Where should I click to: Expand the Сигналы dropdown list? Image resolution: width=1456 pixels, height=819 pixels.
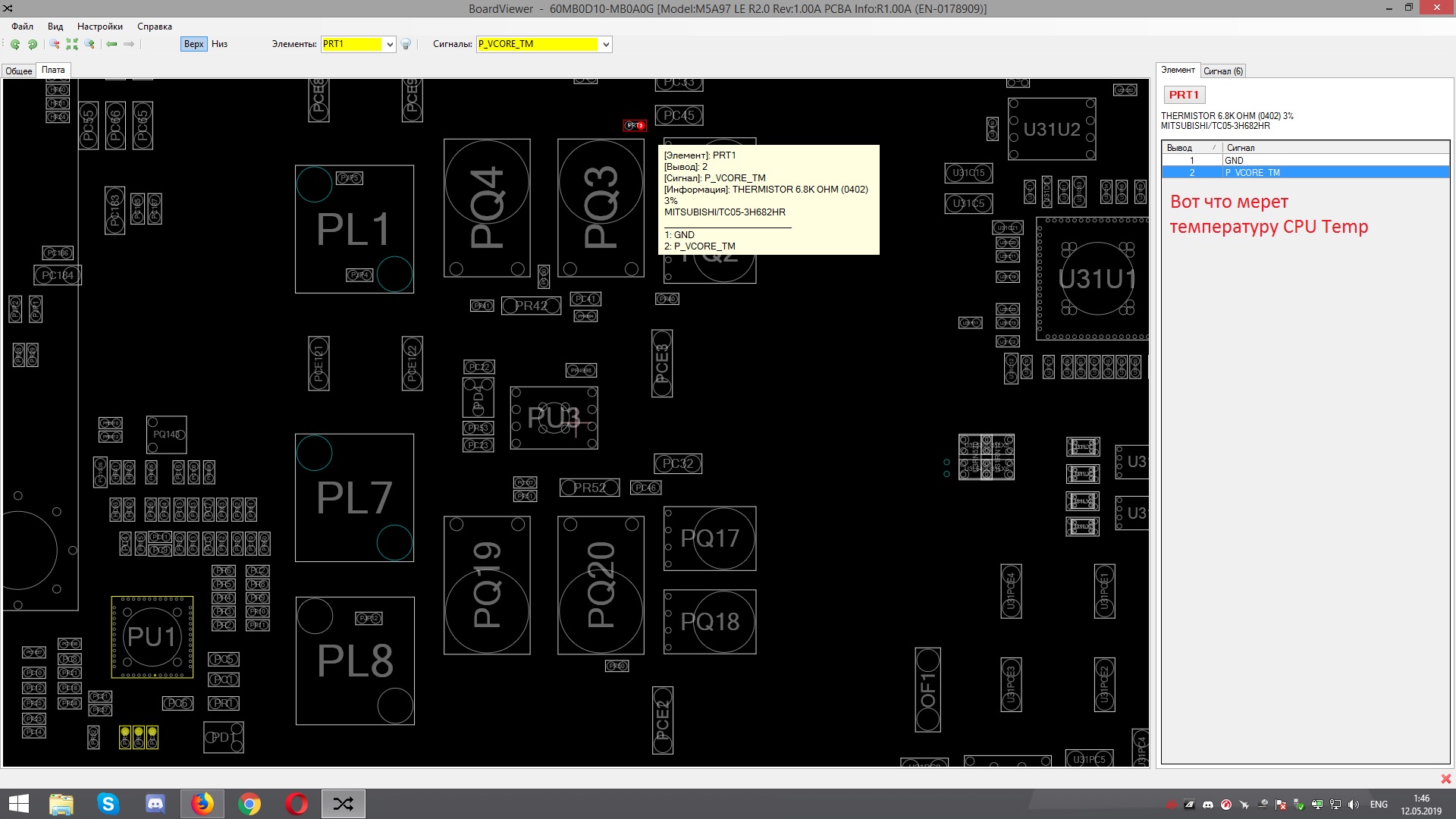pos(606,44)
